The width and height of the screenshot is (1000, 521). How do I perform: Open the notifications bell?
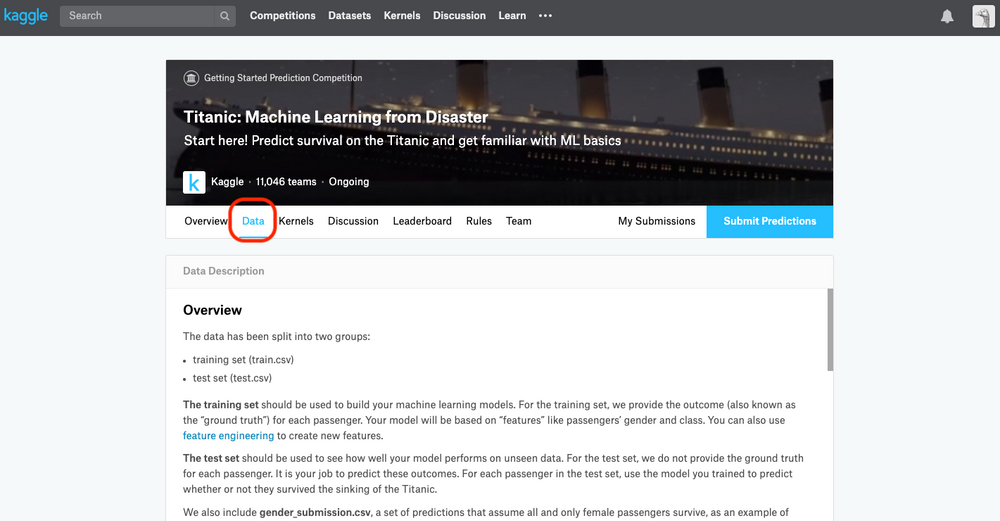[947, 17]
